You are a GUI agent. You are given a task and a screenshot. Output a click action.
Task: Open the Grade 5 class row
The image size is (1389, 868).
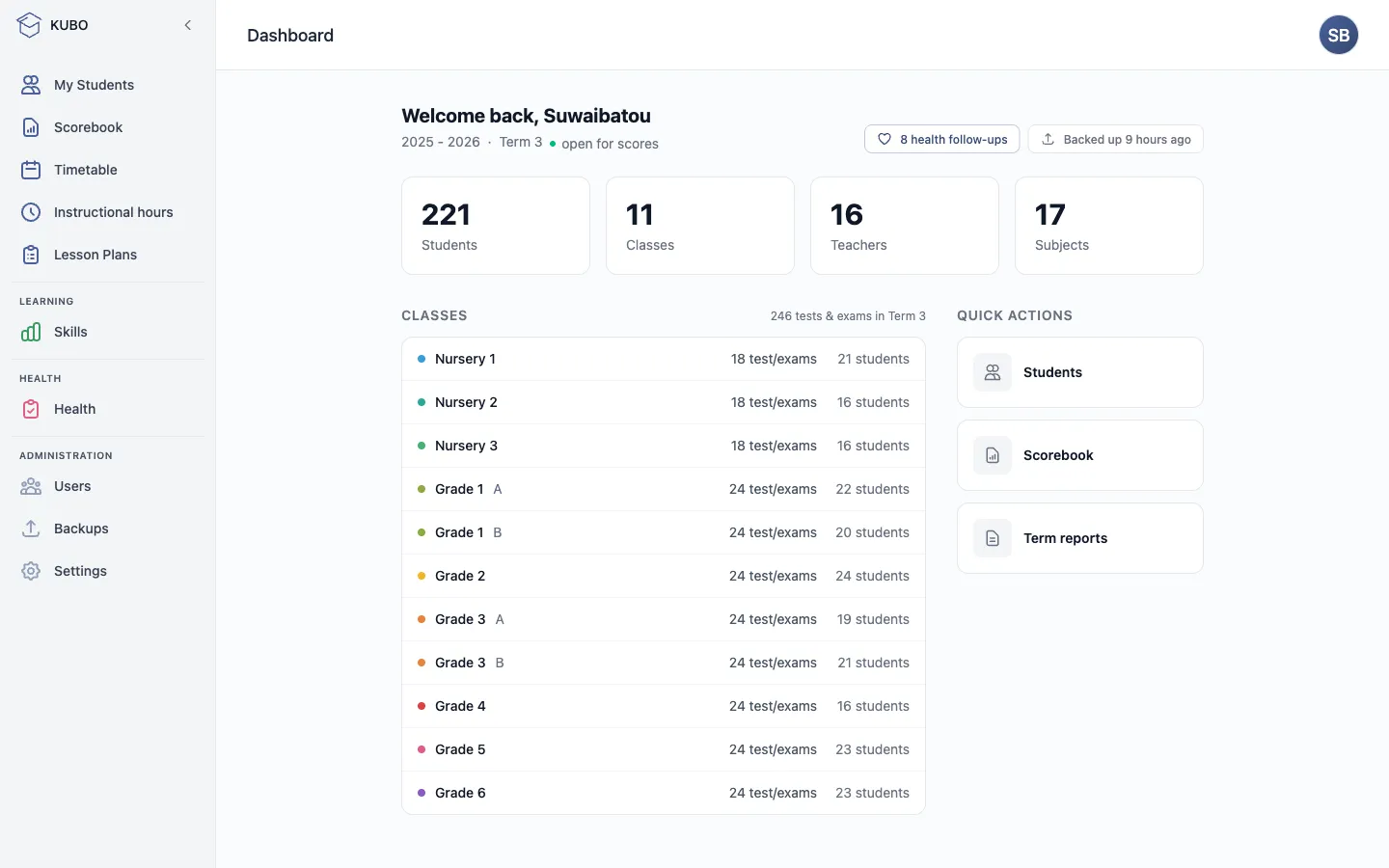click(664, 749)
